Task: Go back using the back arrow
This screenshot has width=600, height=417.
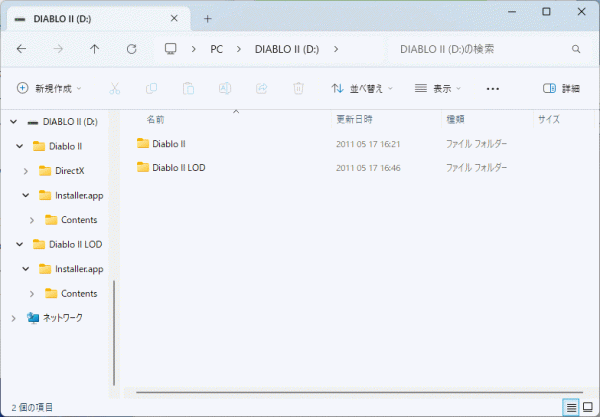Action: coord(21,49)
